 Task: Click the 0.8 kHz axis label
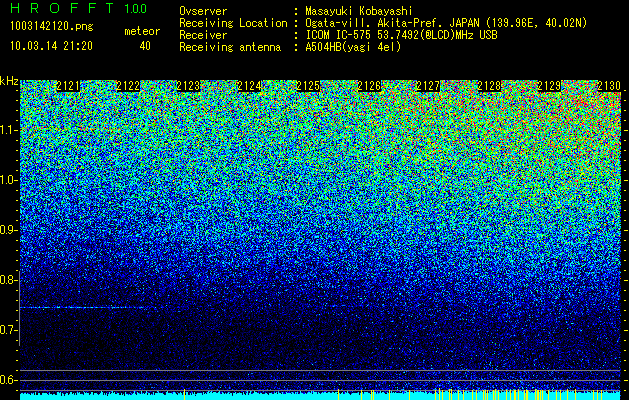9,280
